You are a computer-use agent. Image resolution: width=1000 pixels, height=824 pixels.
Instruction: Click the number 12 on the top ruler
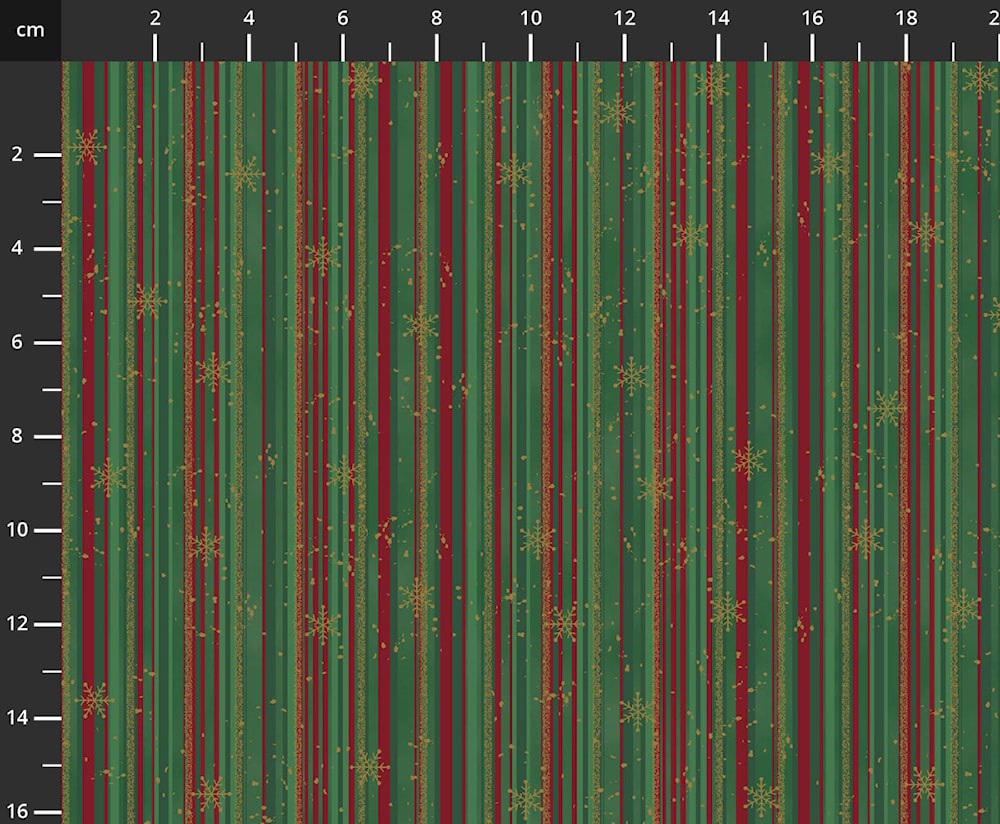[624, 18]
